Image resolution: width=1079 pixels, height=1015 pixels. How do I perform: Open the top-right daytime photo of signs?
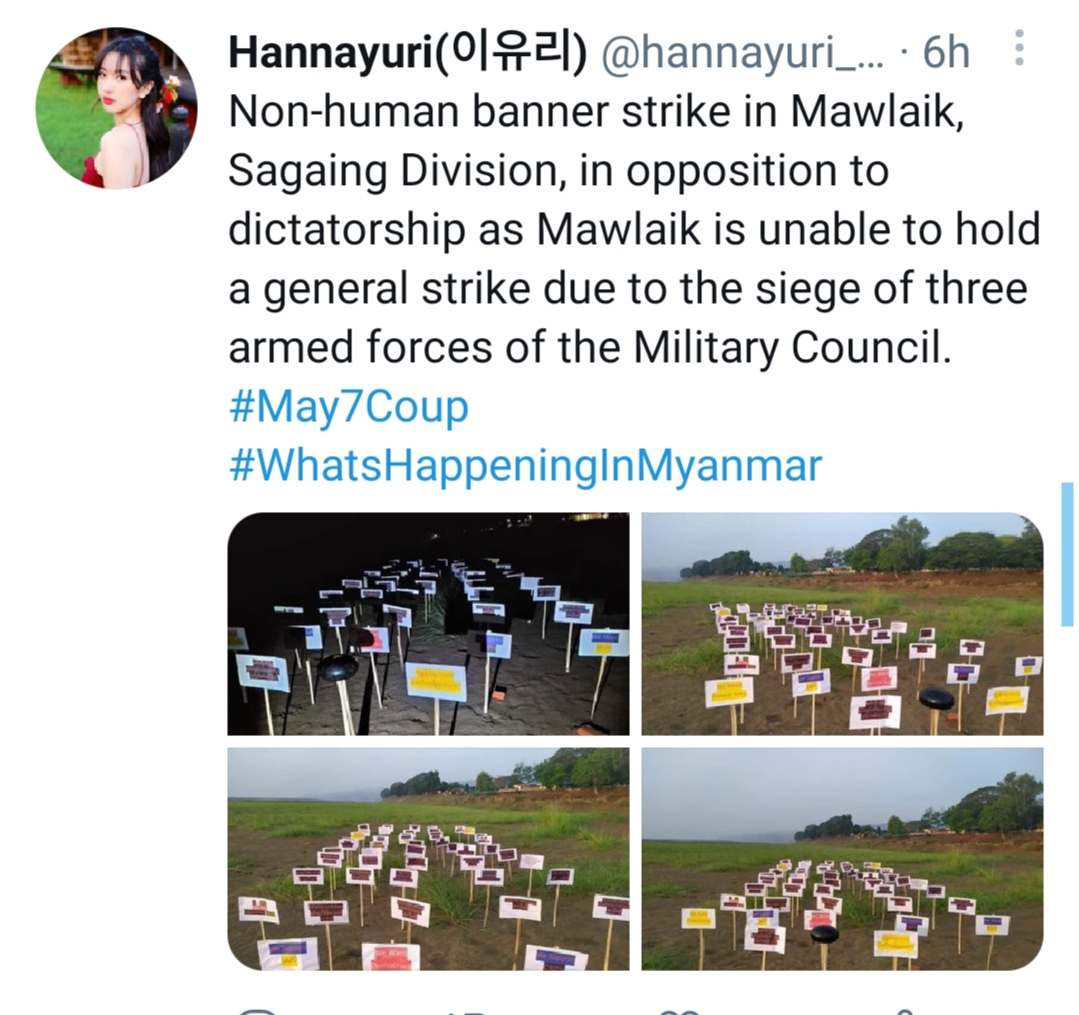coord(842,623)
